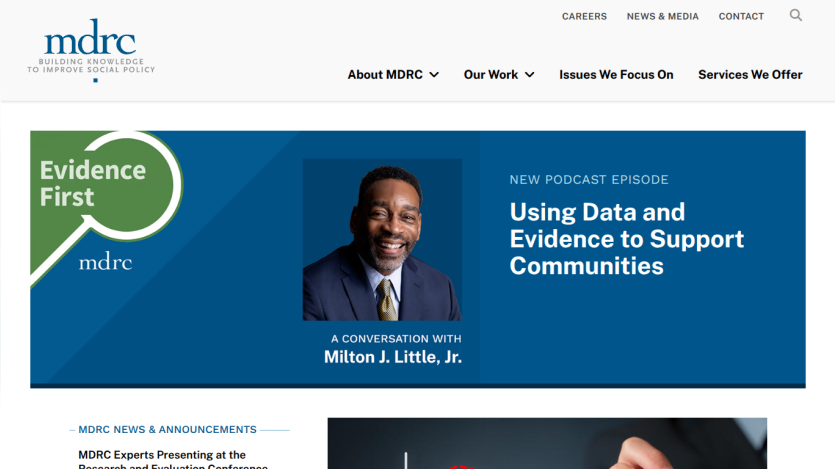This screenshot has height=469, width=835.
Task: Open the Contact link
Action: (x=741, y=17)
